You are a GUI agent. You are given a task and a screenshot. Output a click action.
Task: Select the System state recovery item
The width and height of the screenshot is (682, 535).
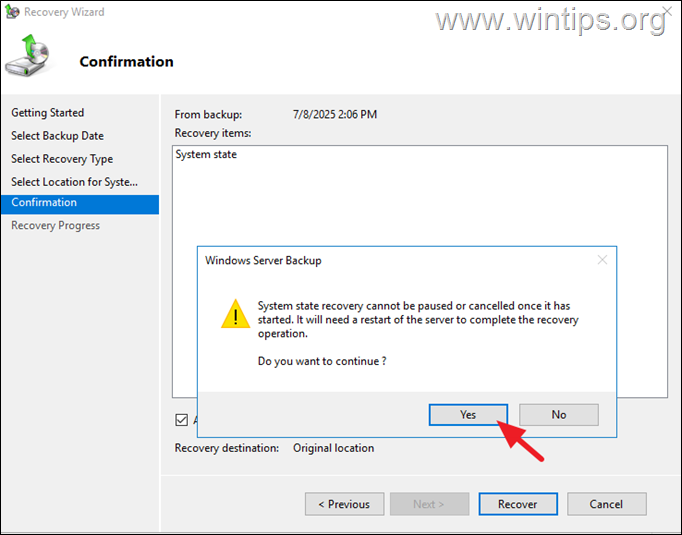[206, 155]
